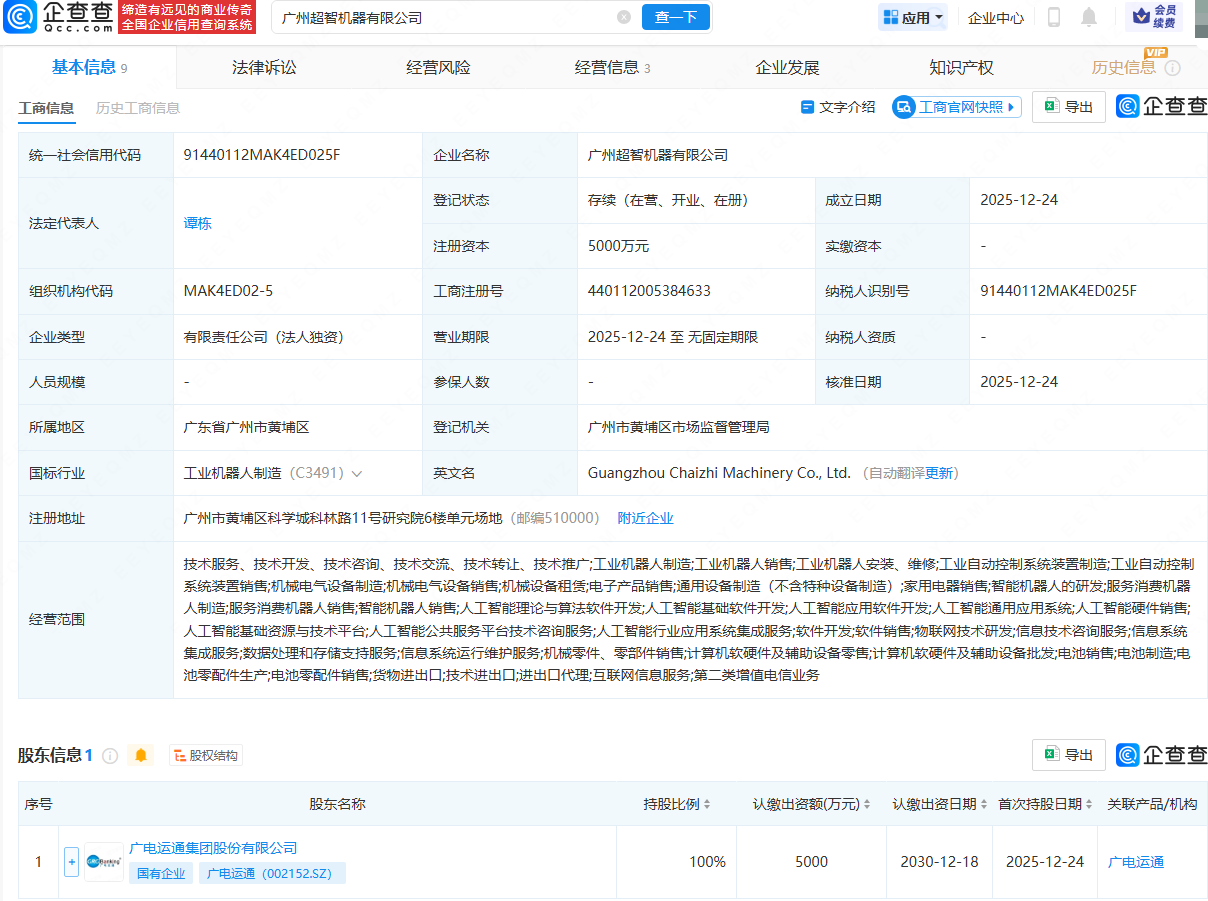The image size is (1208, 901).
Task: Toggle the monitoring bell next to 股东信息
Action: [x=140, y=756]
